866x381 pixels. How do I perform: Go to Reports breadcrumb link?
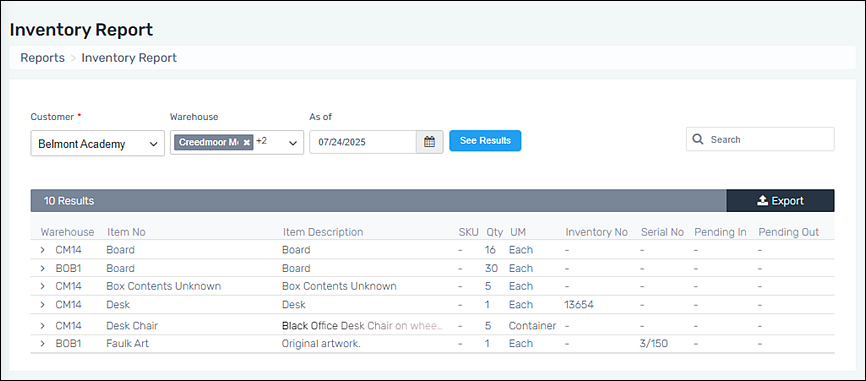coord(43,58)
